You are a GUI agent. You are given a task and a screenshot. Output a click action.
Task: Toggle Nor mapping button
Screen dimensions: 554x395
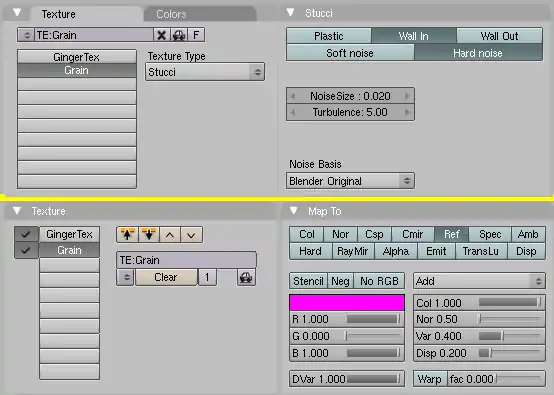(x=341, y=234)
